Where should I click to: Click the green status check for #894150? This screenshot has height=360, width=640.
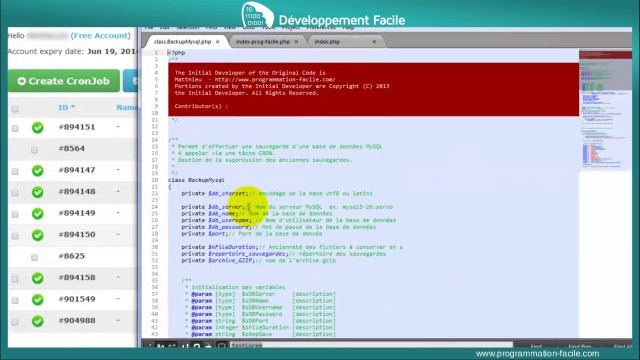[38, 235]
